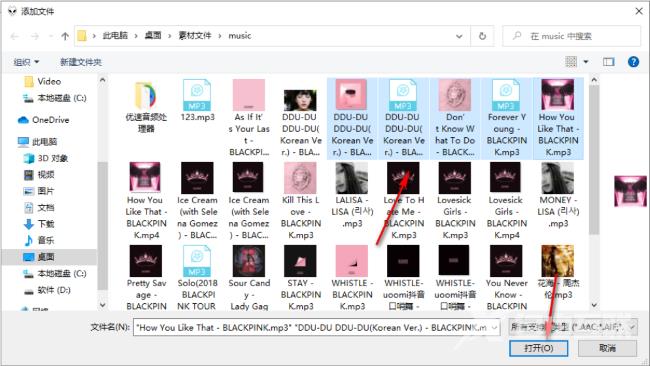Select music in the address breadcrumb
Viewport: 650px width, 366px height.
tap(240, 36)
